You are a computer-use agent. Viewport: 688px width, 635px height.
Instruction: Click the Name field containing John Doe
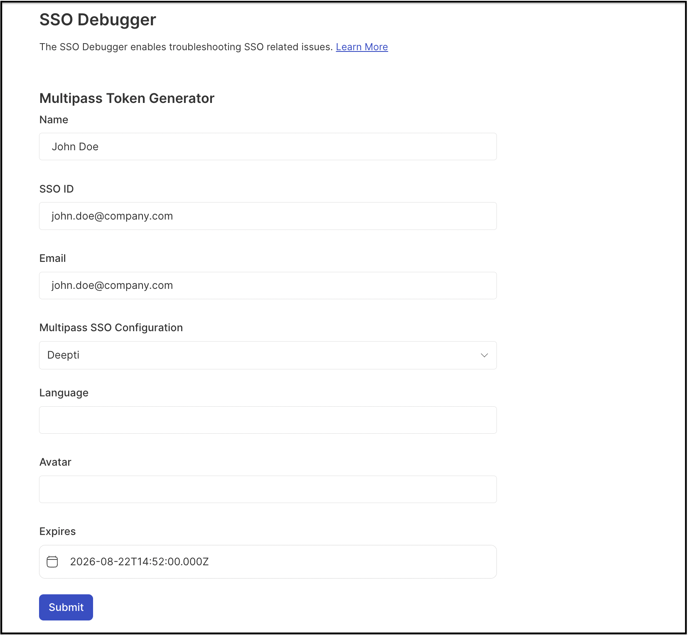tap(268, 147)
